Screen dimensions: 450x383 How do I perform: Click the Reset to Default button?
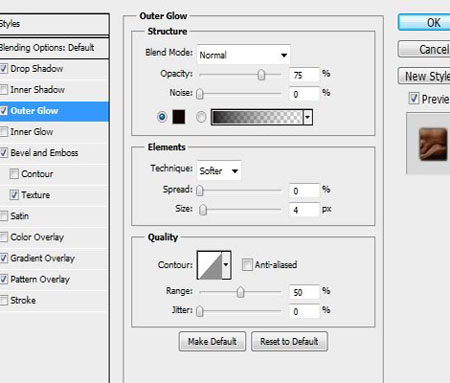(289, 341)
